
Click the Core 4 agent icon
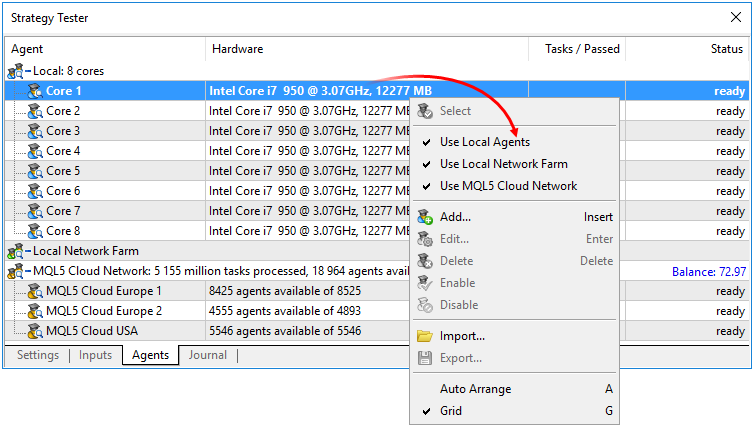[x=35, y=151]
